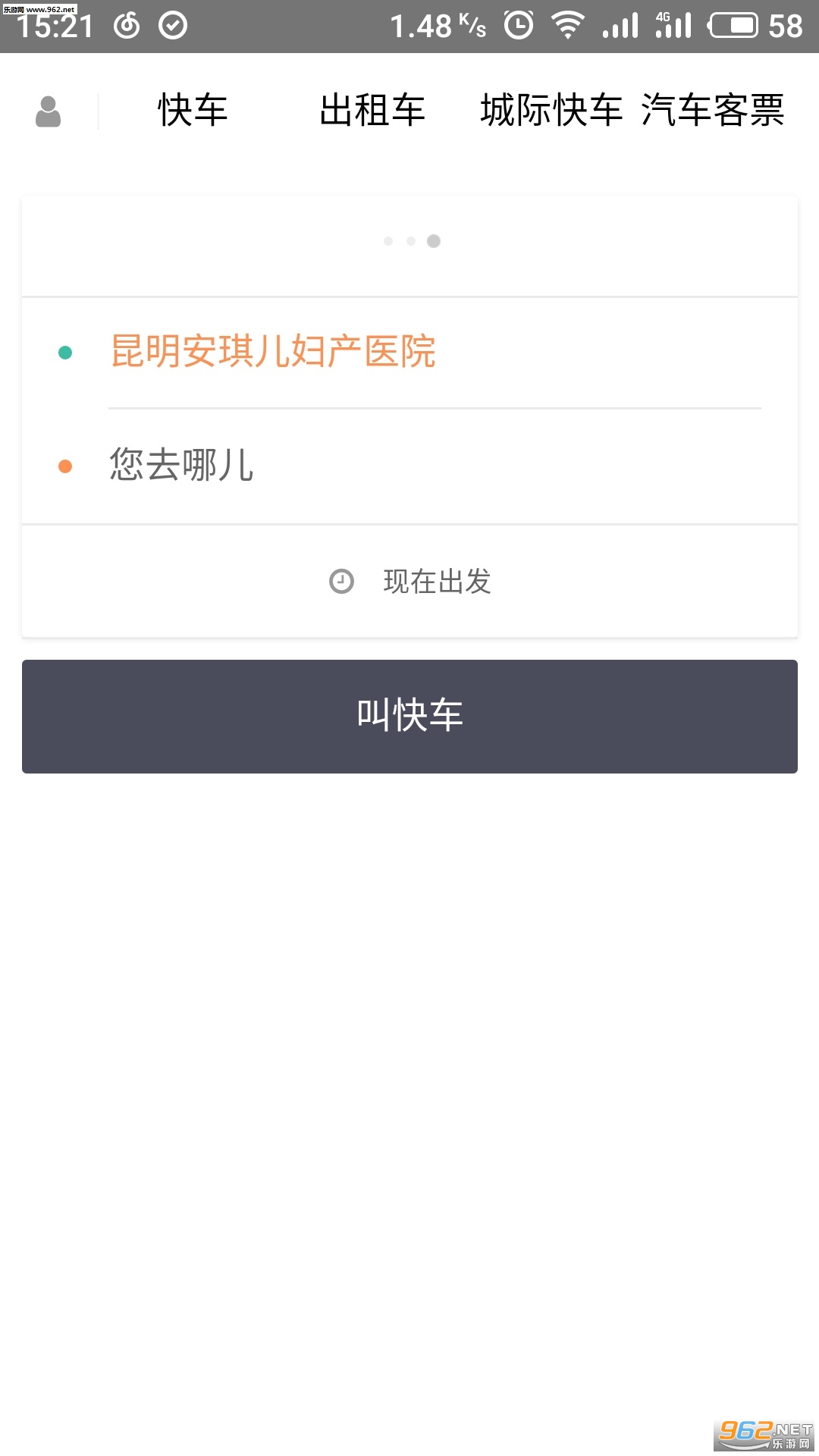
Task: Tap the three-dot loading indicator
Action: coord(411,241)
